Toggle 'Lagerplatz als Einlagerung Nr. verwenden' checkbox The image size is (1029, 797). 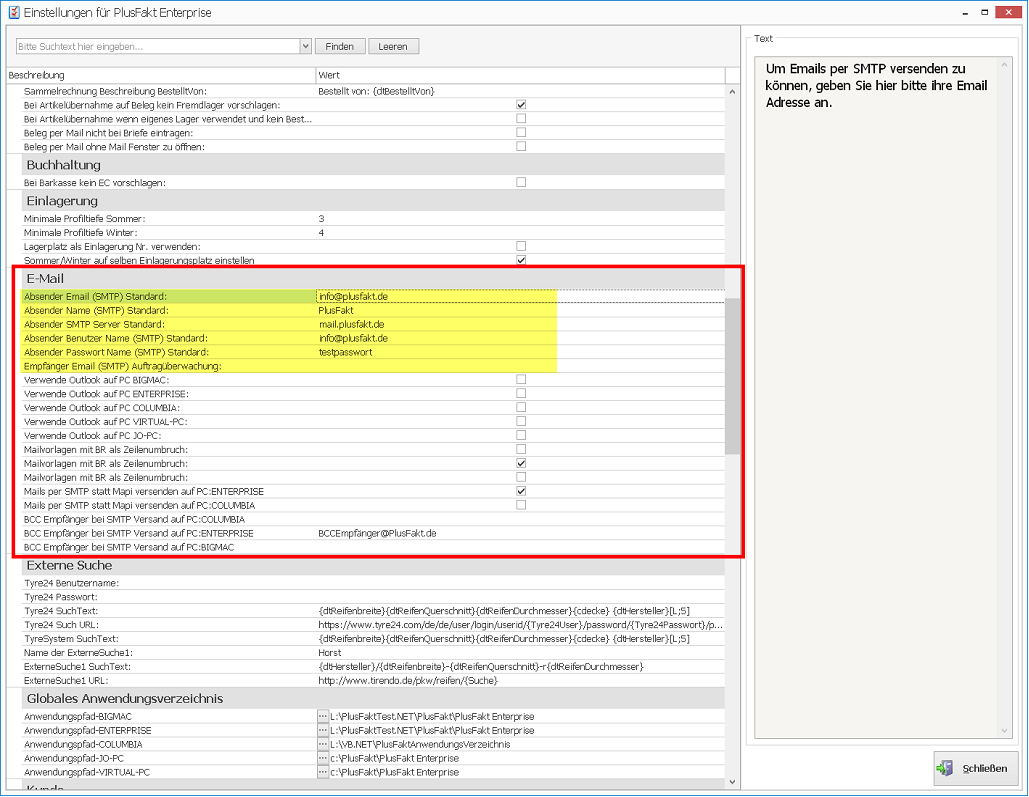pyautogui.click(x=521, y=246)
